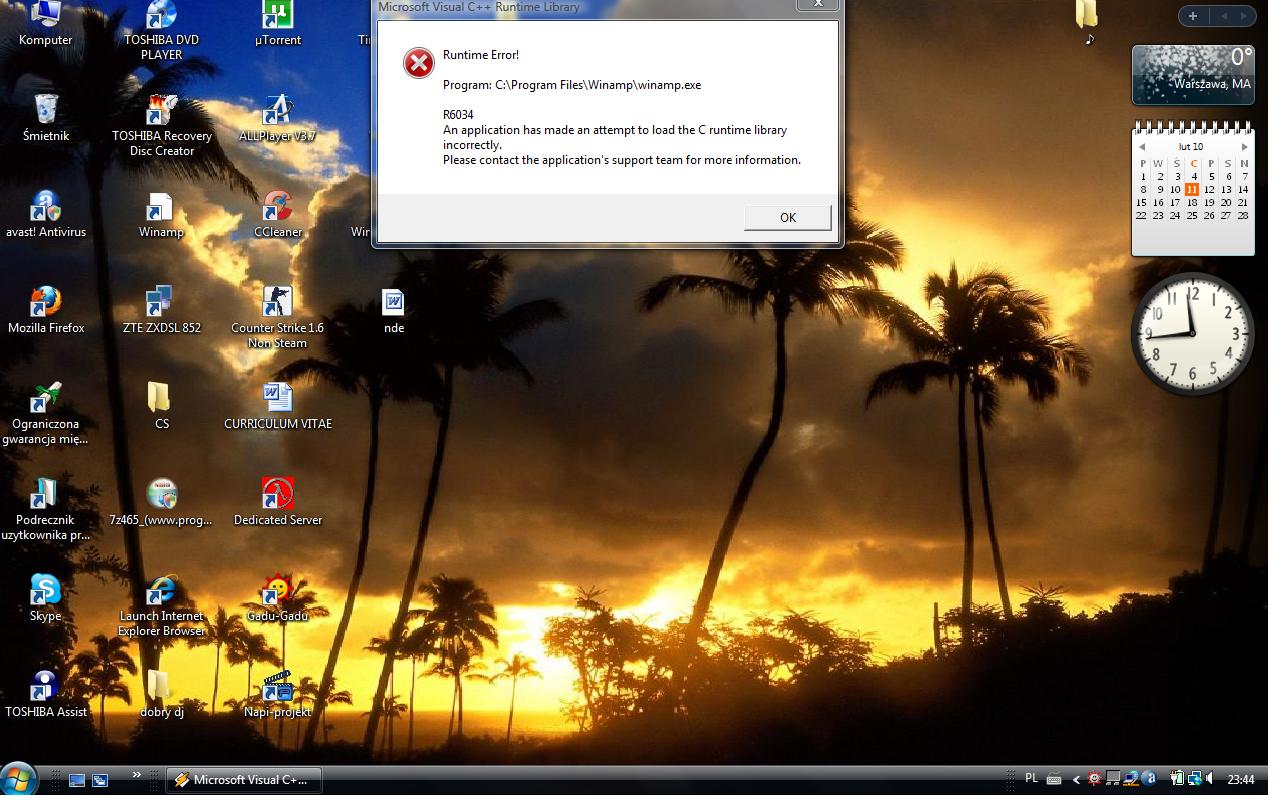Click the Skype desktop icon
Image resolution: width=1280 pixels, height=800 pixels.
(x=46, y=592)
